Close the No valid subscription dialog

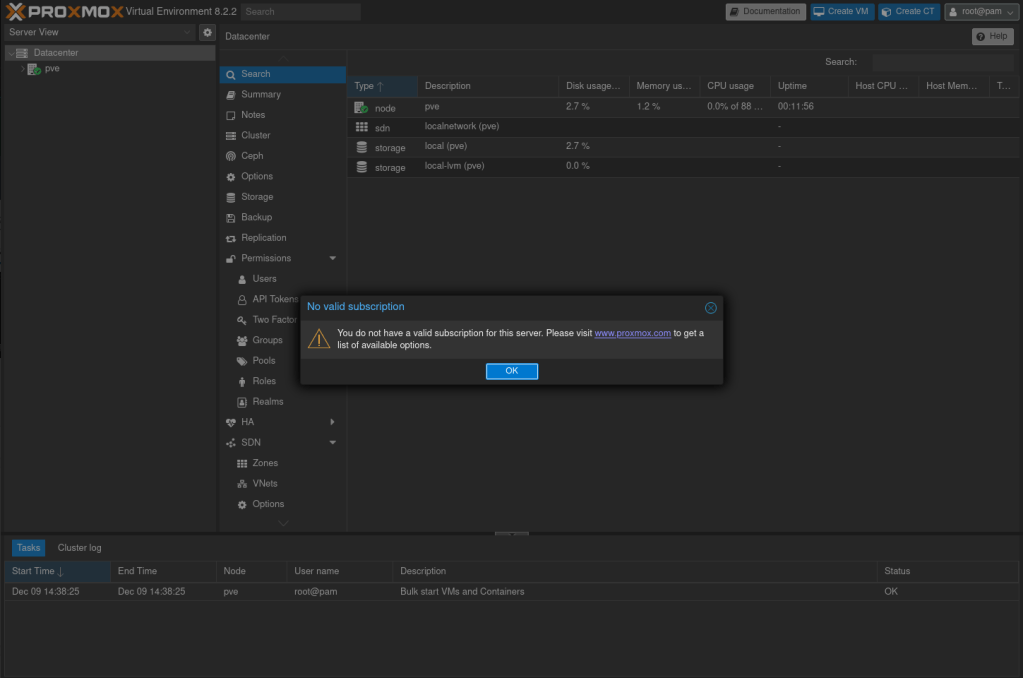[710, 308]
